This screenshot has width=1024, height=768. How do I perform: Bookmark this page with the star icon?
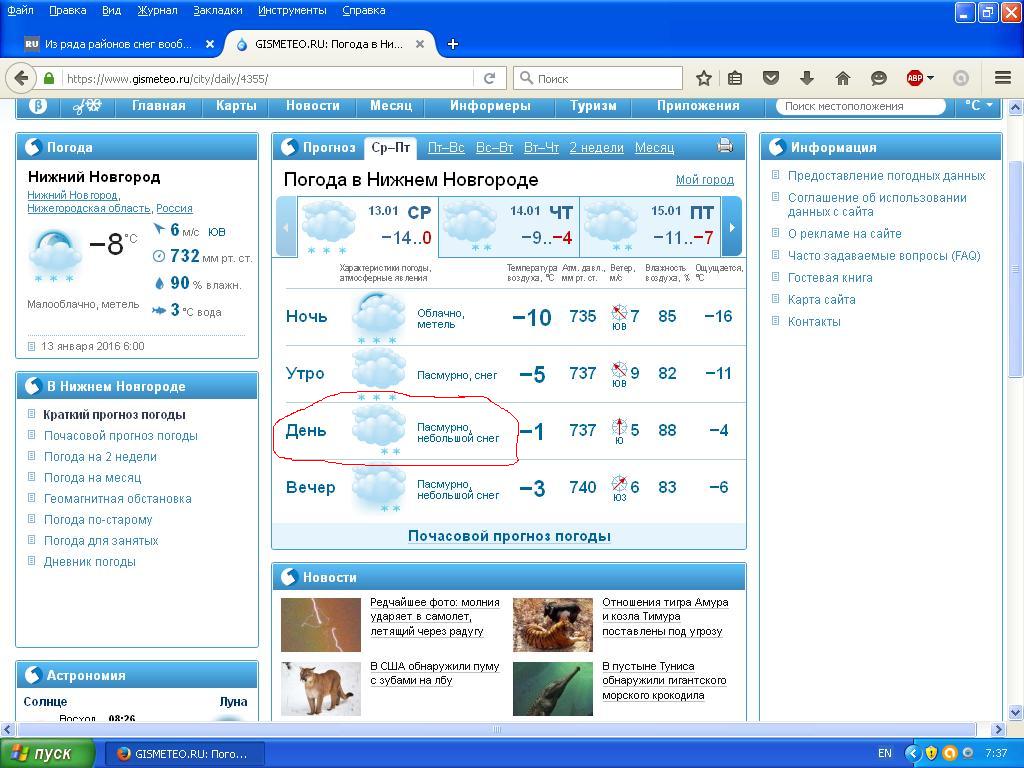(x=704, y=78)
